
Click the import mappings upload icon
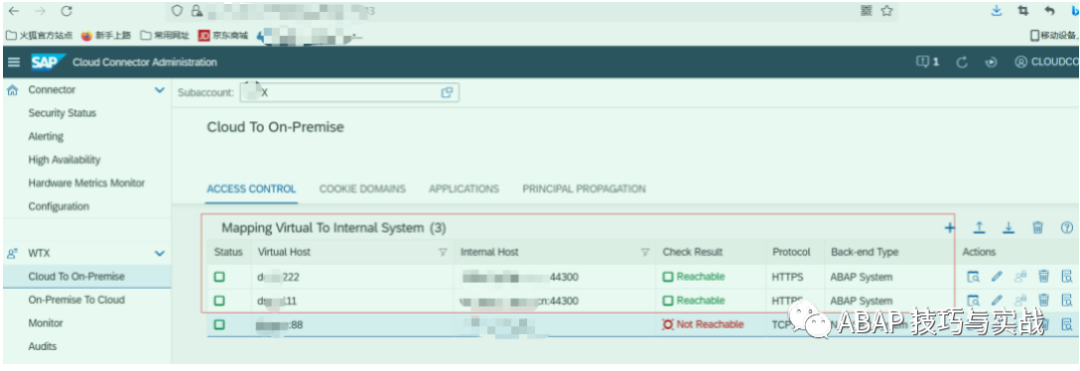click(x=979, y=228)
